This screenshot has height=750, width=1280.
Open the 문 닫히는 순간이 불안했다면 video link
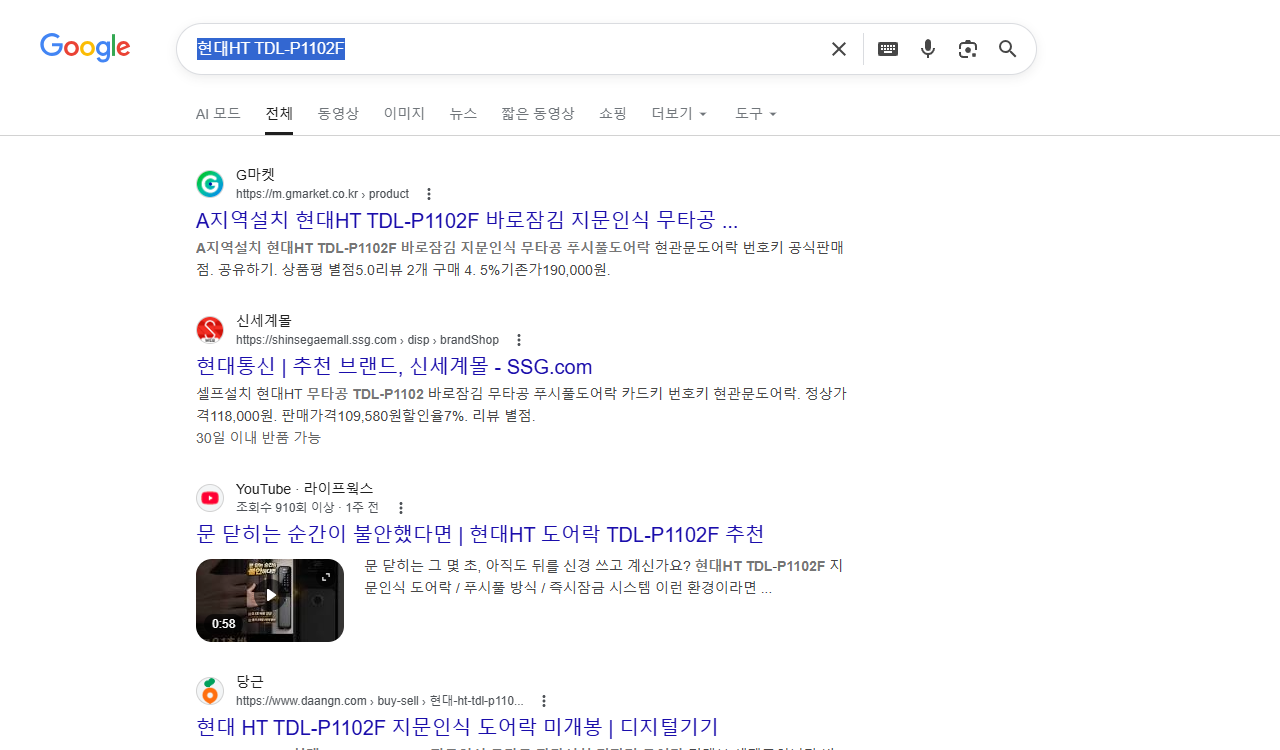(x=480, y=533)
